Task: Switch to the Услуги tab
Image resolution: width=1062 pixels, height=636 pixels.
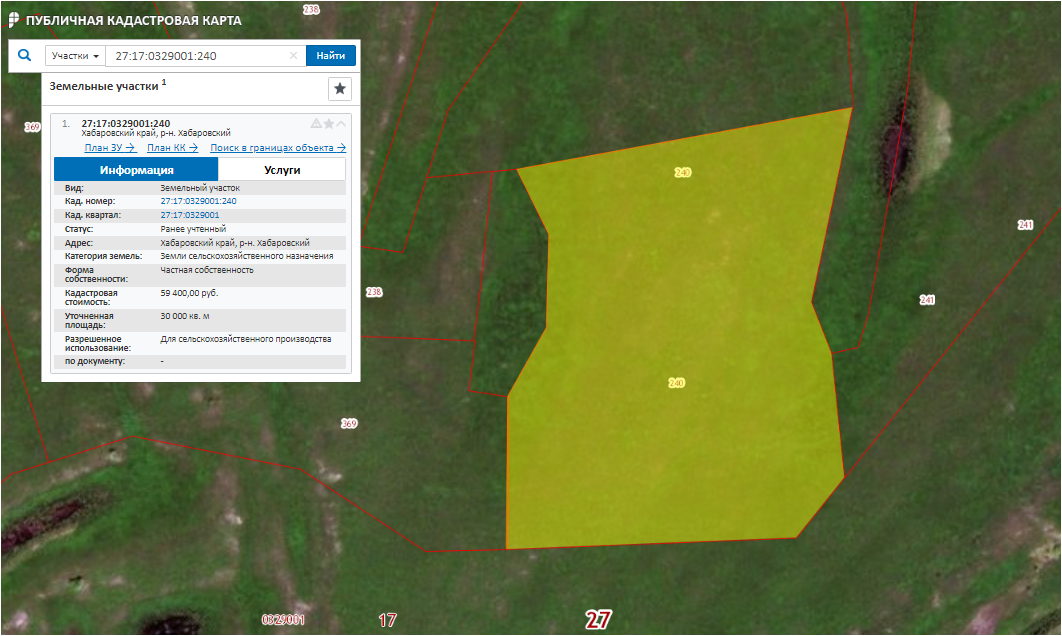Action: (x=282, y=170)
